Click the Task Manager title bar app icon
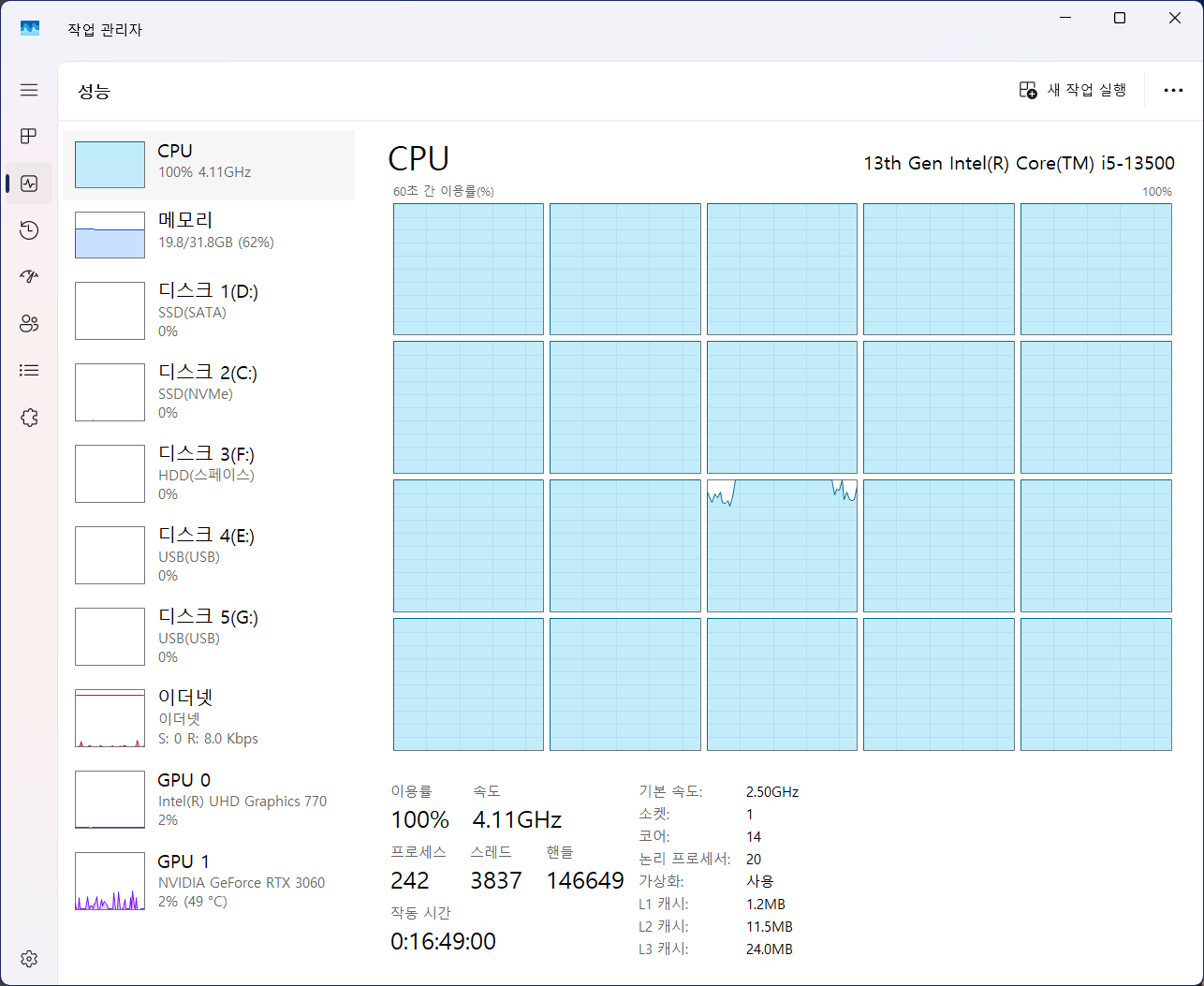This screenshot has width=1204, height=986. 30,29
